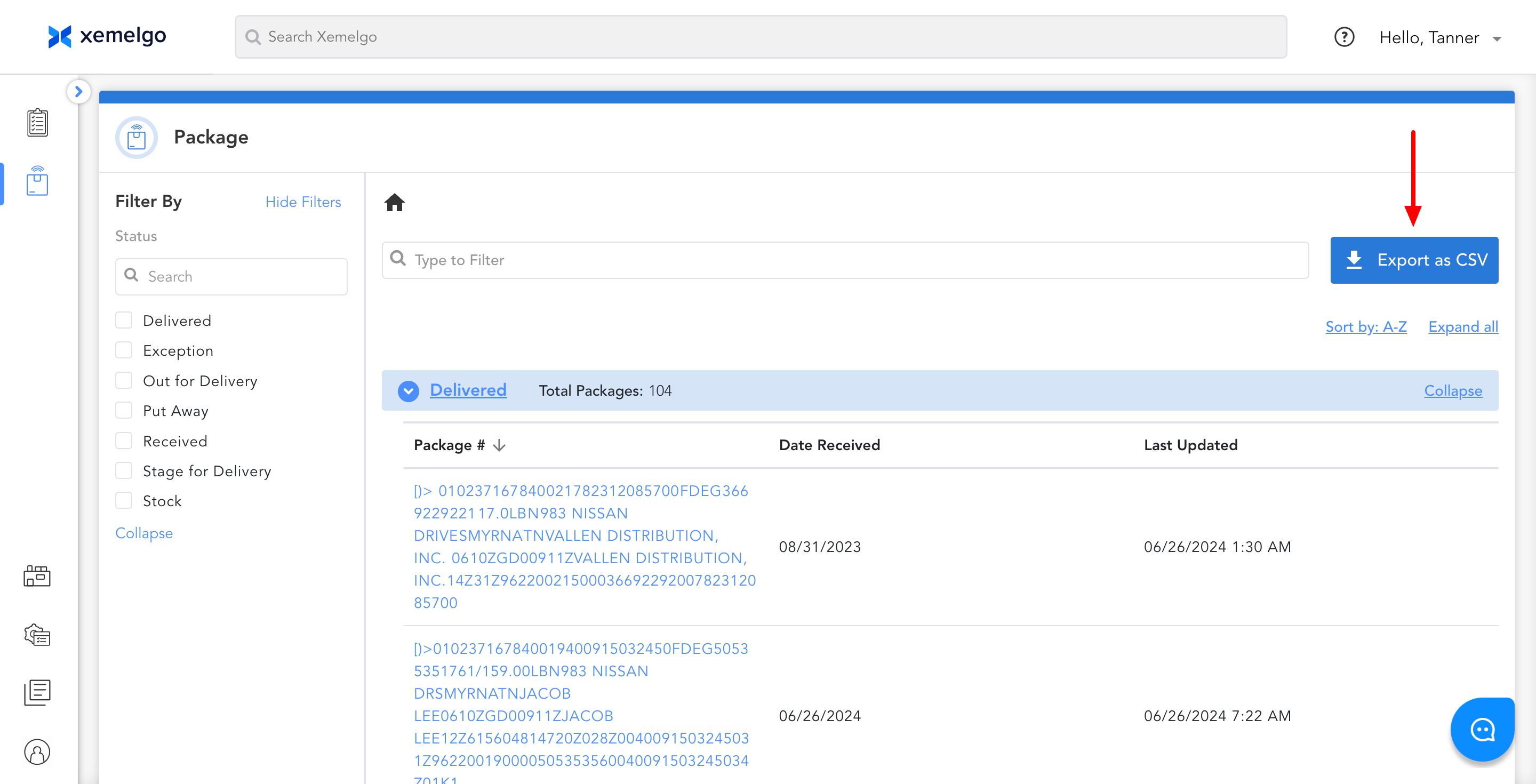Open the clipboard checklist sidebar icon
Viewport: 1536px width, 784px height.
click(x=37, y=123)
